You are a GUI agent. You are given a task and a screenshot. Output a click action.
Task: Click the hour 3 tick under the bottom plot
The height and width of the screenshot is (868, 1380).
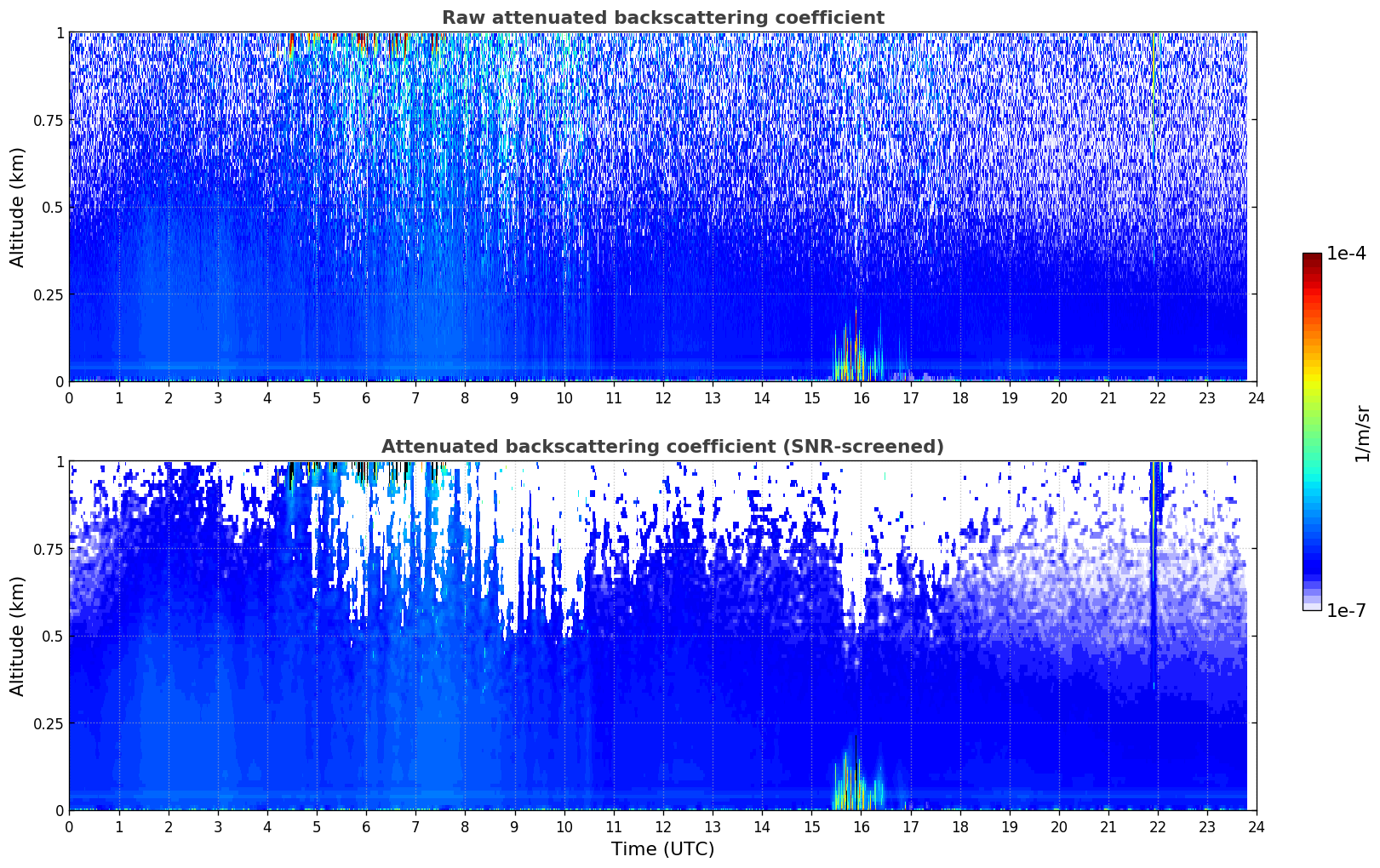click(x=218, y=826)
